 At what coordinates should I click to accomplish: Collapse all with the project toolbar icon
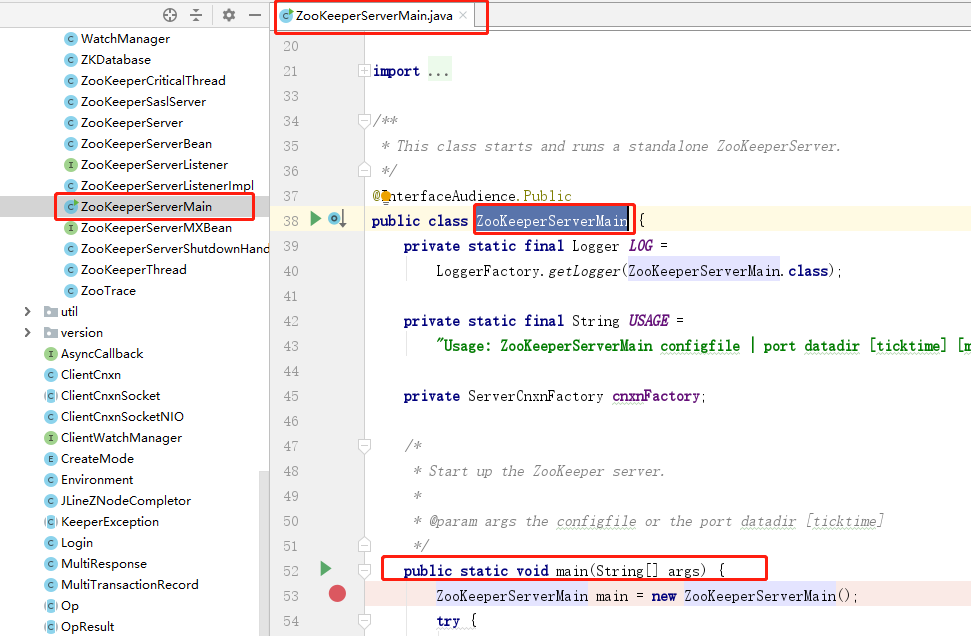pos(196,15)
